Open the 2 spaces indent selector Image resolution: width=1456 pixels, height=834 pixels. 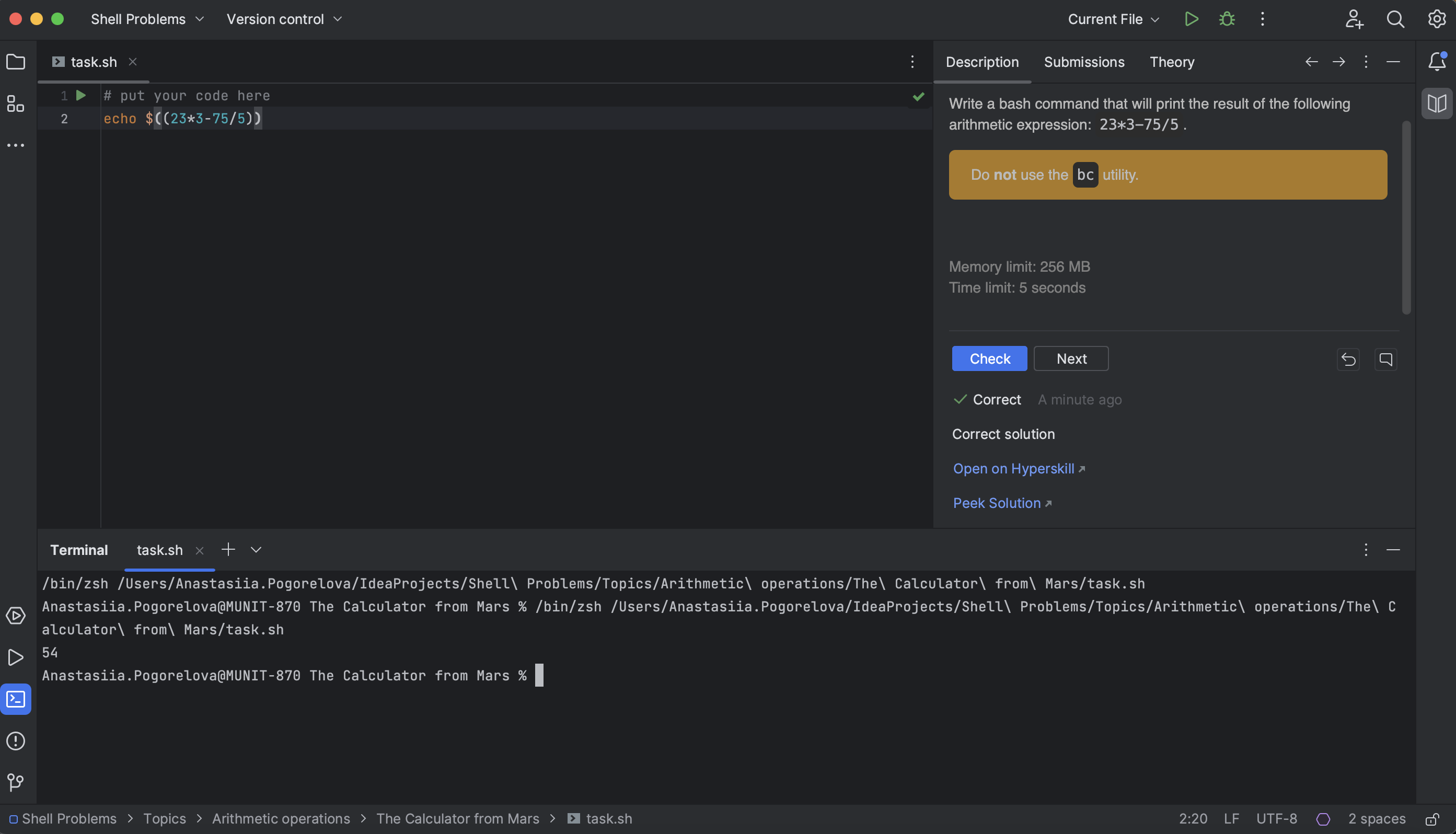click(x=1377, y=819)
